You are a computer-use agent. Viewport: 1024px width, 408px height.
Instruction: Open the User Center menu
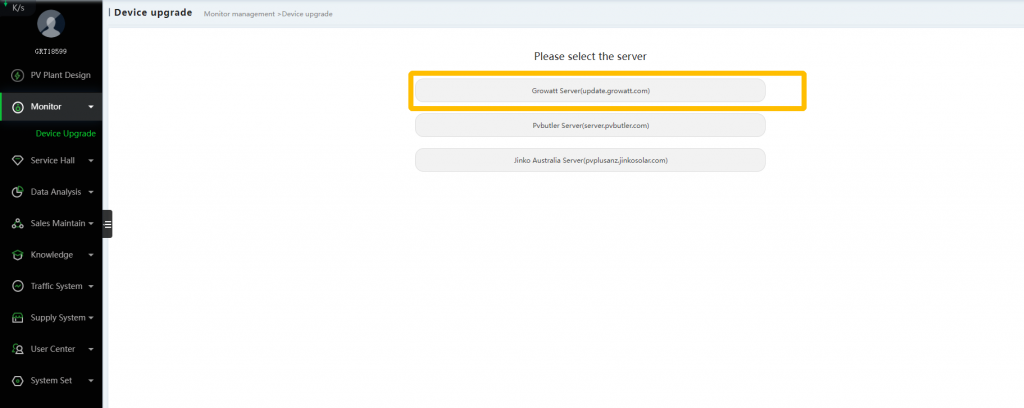51,349
